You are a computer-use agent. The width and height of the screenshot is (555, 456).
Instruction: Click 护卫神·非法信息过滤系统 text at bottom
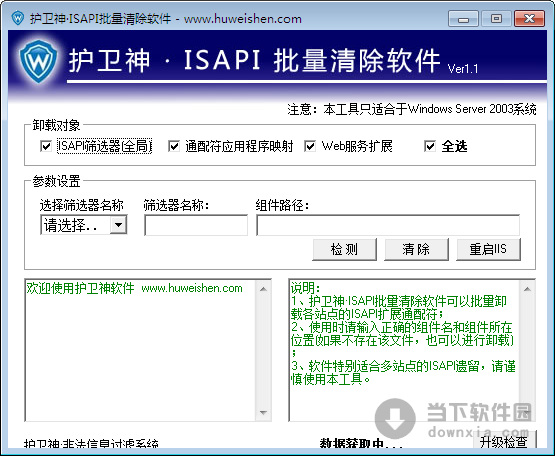coord(91,444)
